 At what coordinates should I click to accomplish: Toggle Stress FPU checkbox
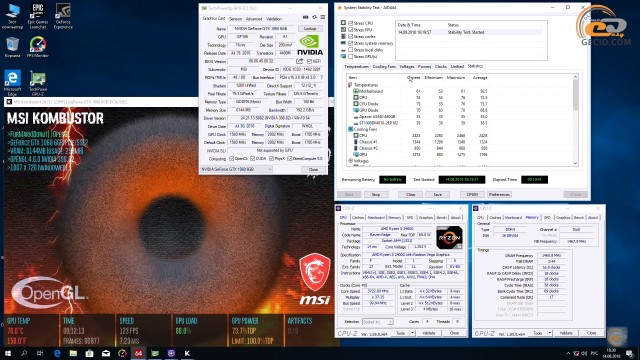point(350,30)
